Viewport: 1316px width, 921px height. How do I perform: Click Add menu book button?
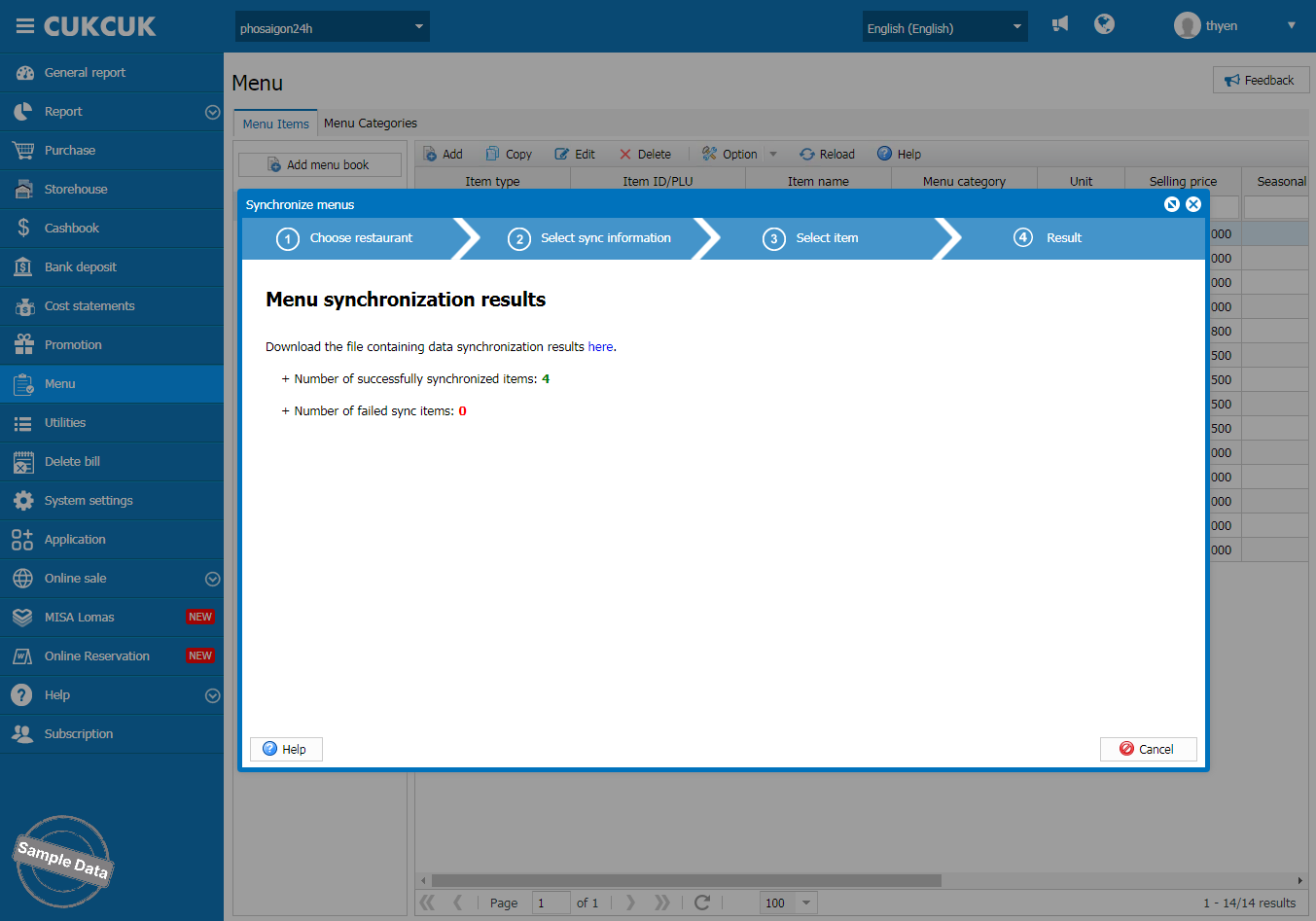[x=319, y=165]
